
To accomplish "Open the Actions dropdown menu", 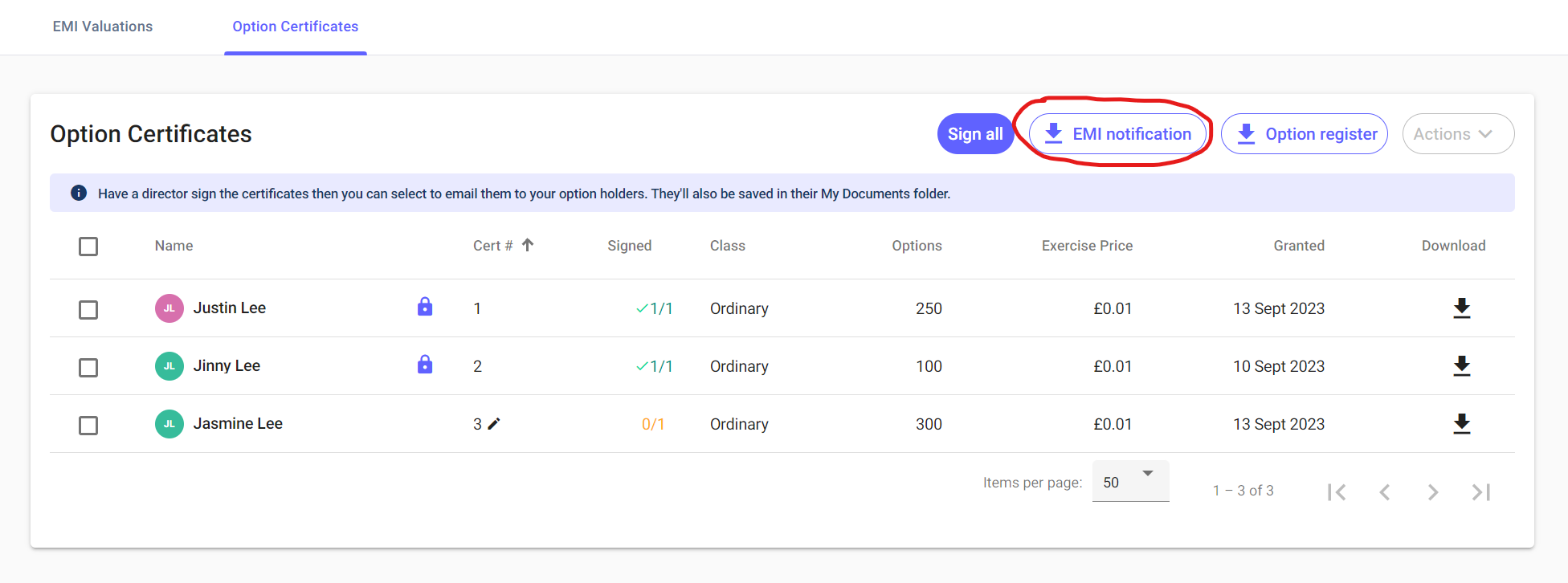I will click(1457, 134).
